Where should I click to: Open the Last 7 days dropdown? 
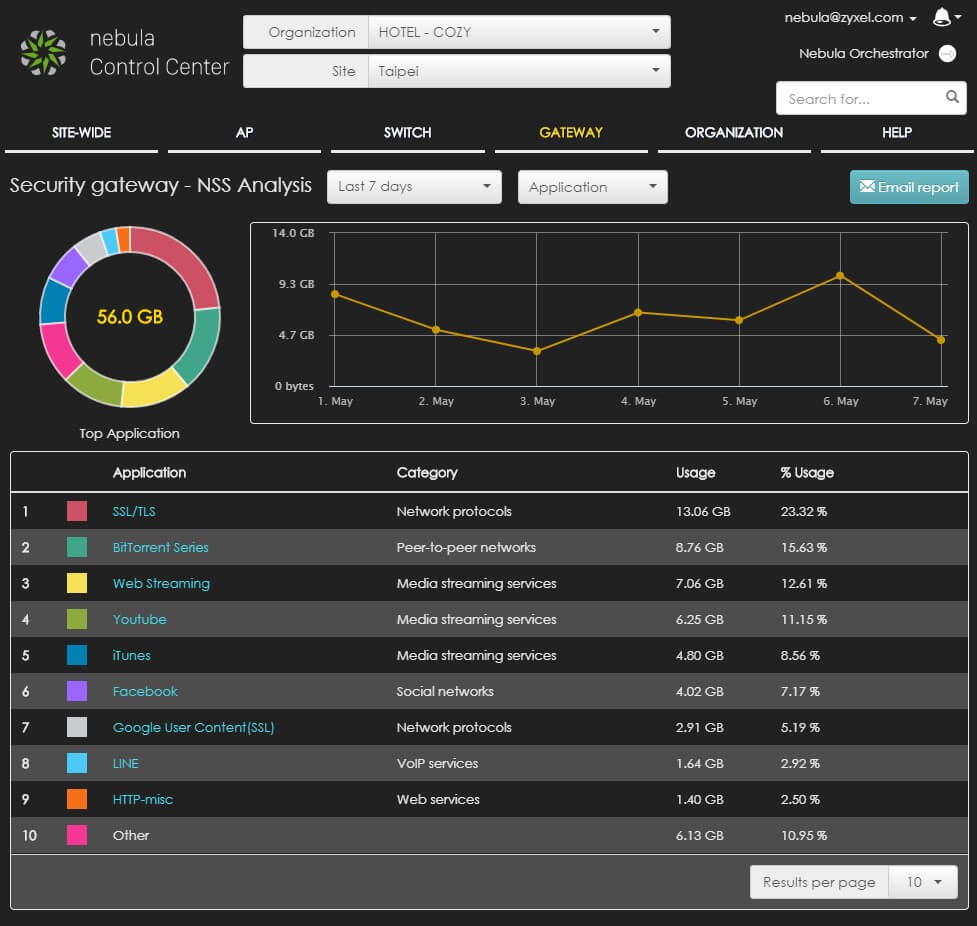tap(414, 186)
